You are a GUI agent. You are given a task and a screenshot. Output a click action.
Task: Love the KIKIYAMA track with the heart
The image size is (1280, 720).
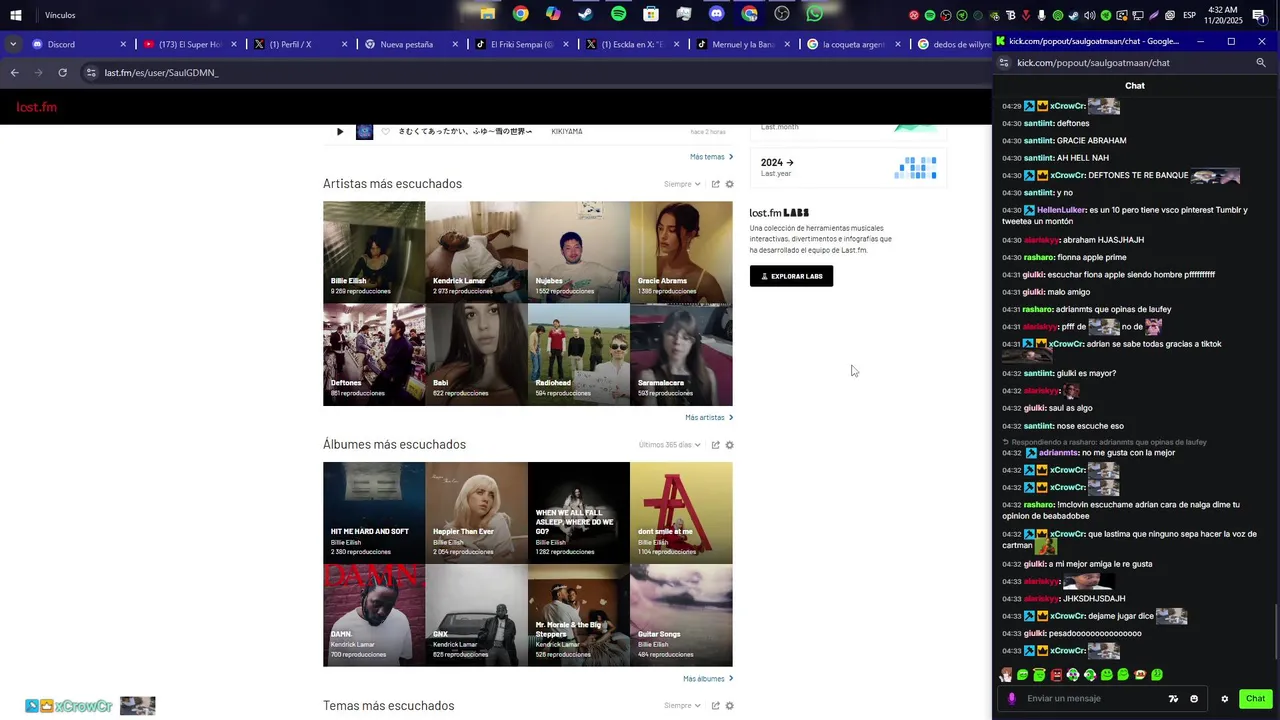[x=385, y=132]
